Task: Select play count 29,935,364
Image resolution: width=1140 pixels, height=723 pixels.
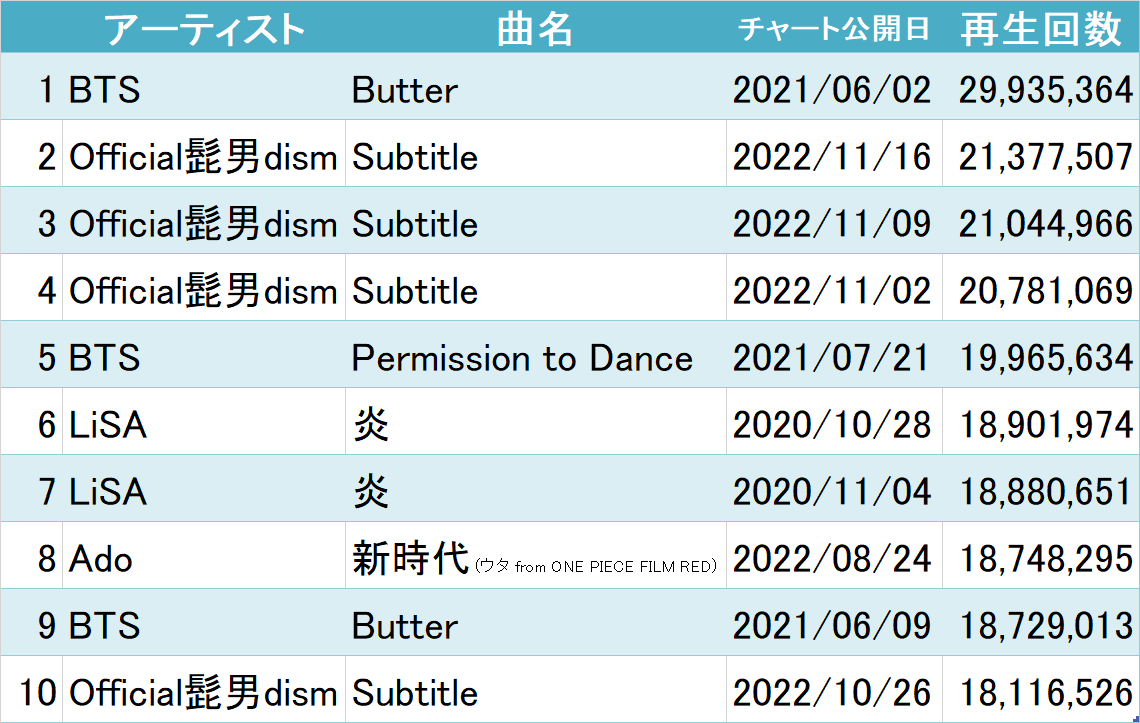Action: point(1045,90)
